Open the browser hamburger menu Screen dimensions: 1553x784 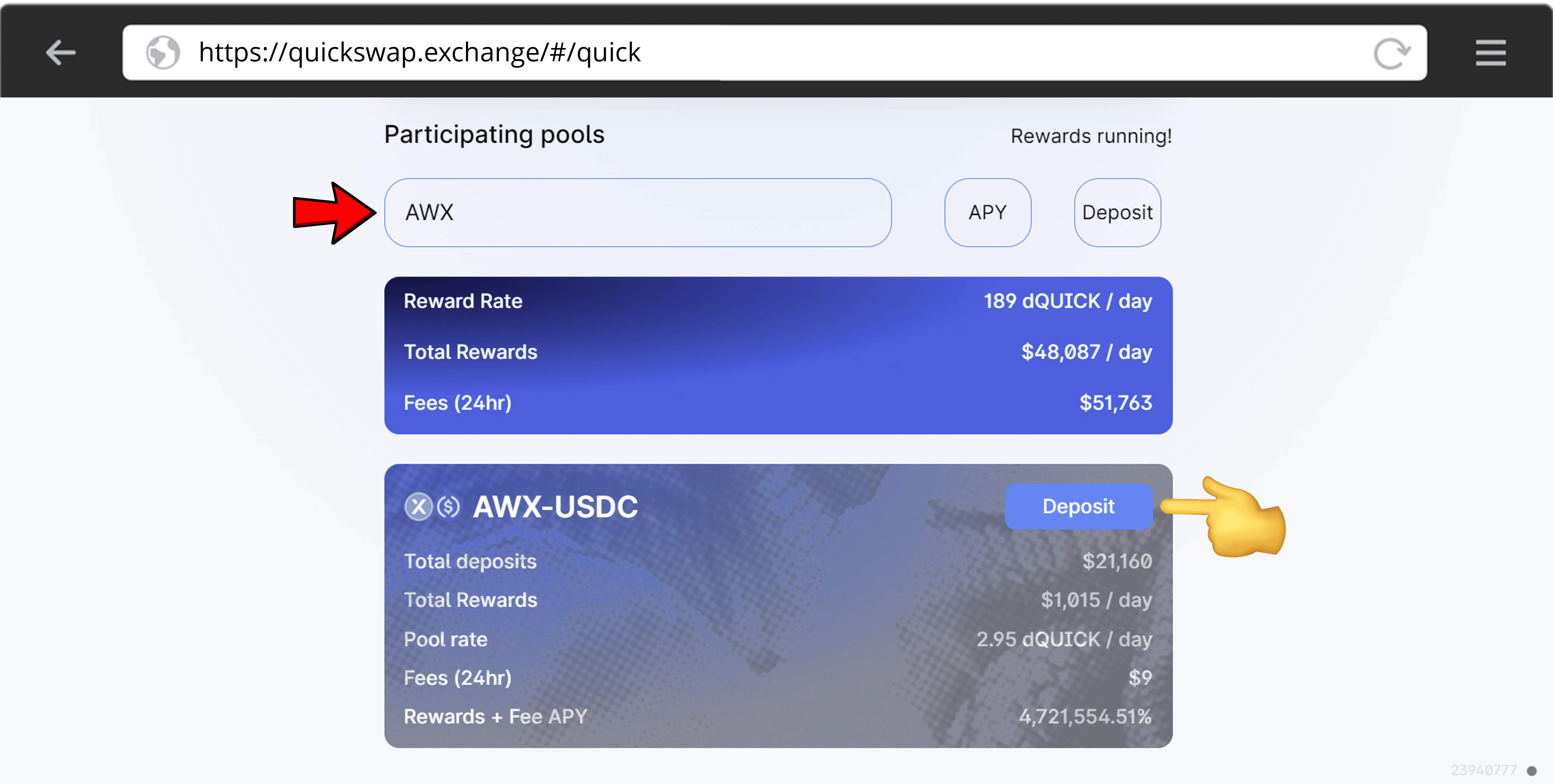[1490, 53]
